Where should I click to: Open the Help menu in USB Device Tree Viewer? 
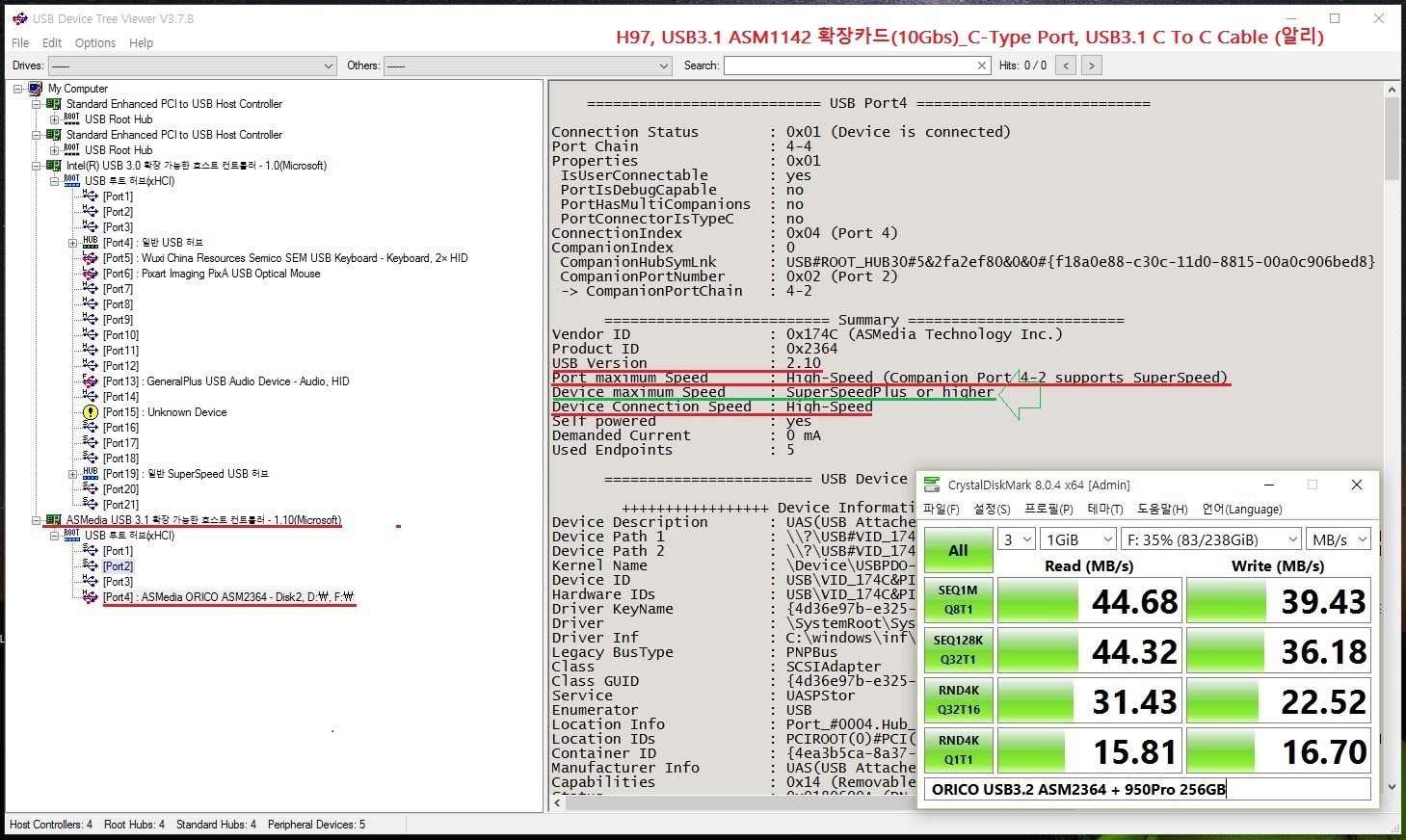pos(141,43)
